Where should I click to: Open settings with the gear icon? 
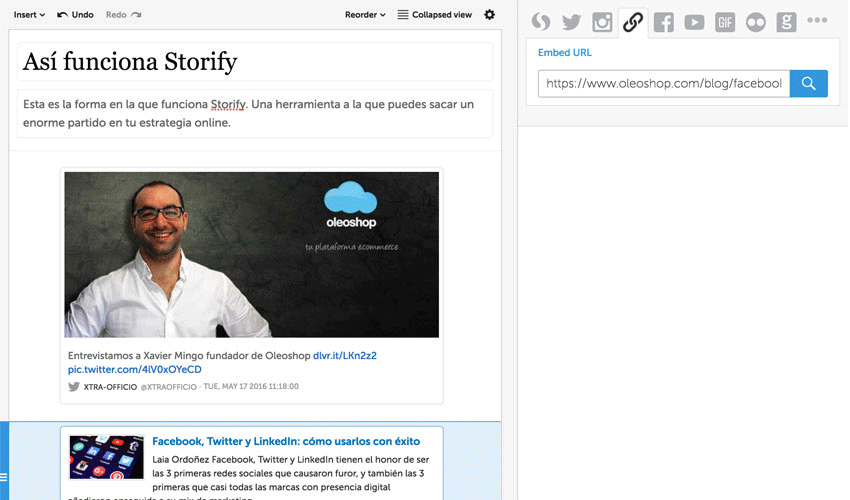point(490,15)
